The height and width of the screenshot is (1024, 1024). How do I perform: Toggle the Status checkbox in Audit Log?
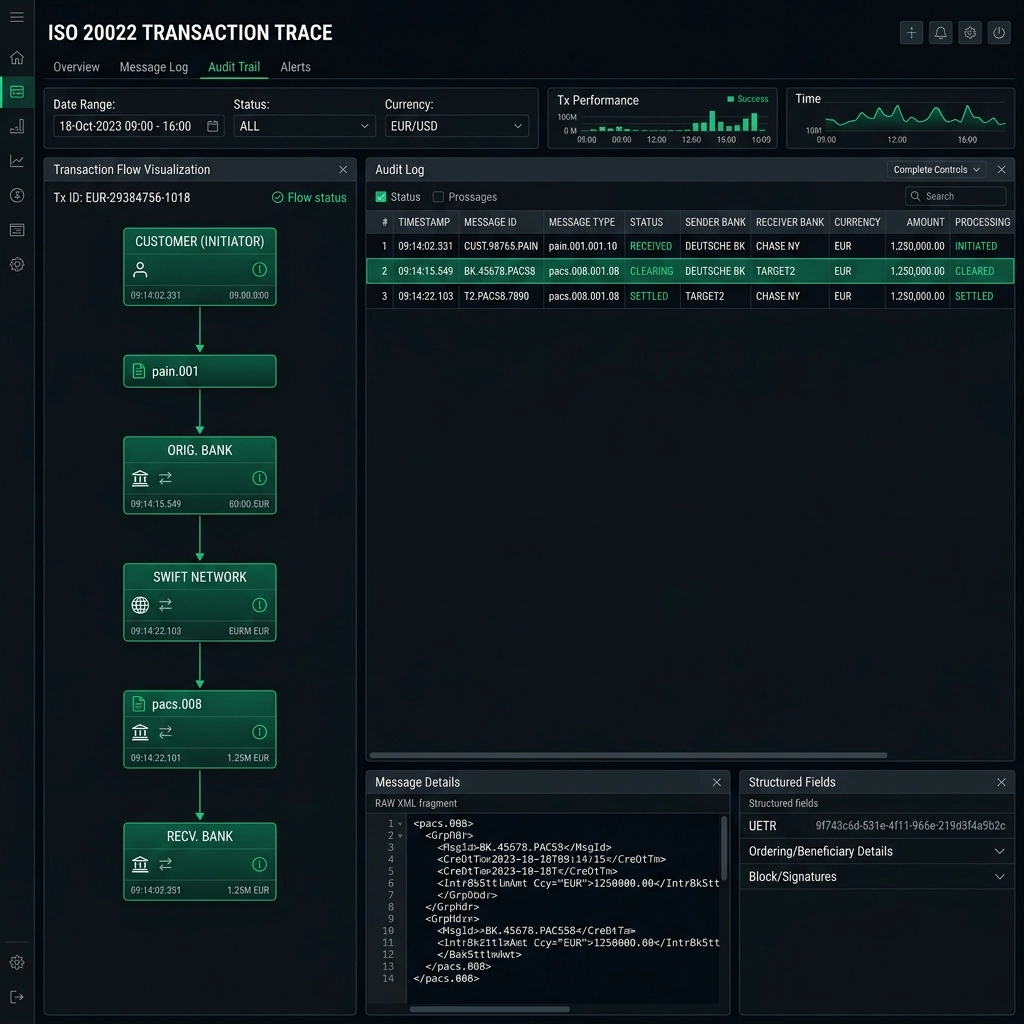coord(381,197)
